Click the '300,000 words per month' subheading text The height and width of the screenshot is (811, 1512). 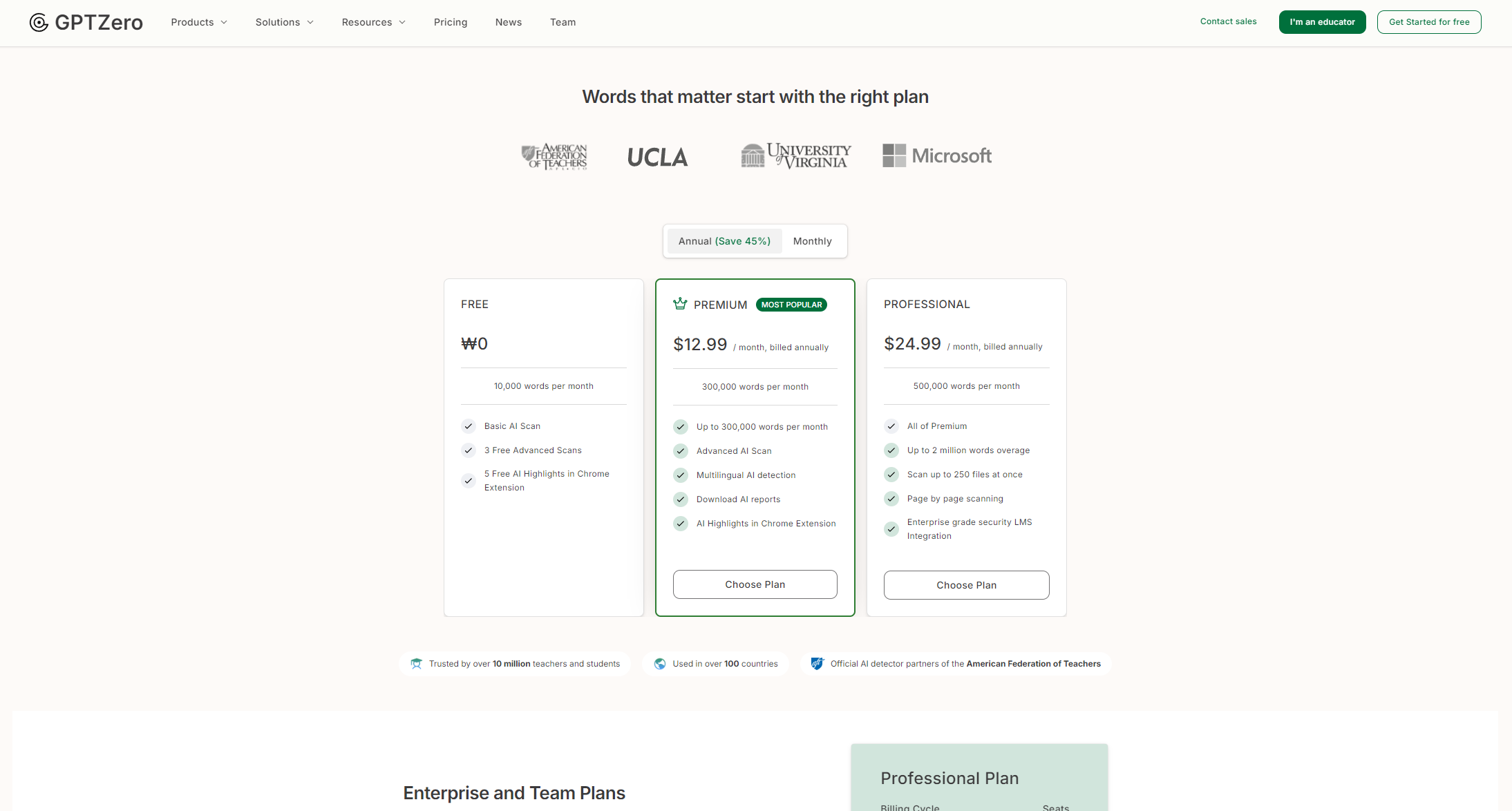coord(755,387)
